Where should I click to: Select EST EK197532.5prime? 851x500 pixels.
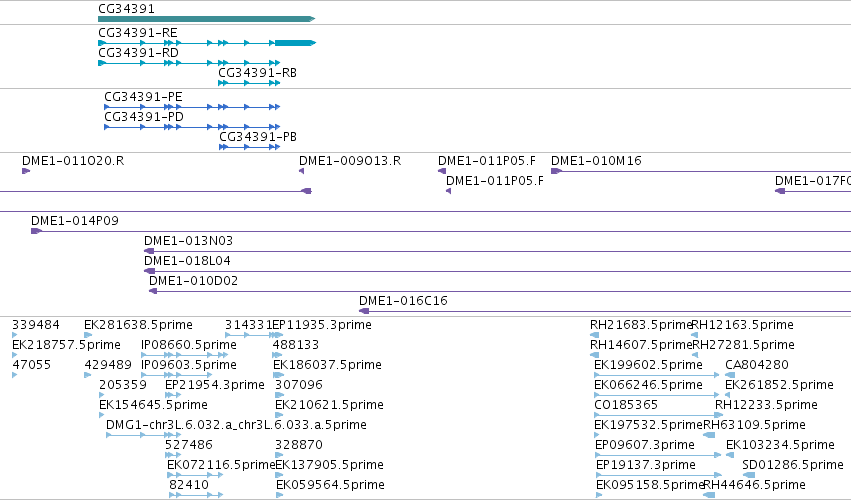point(649,426)
